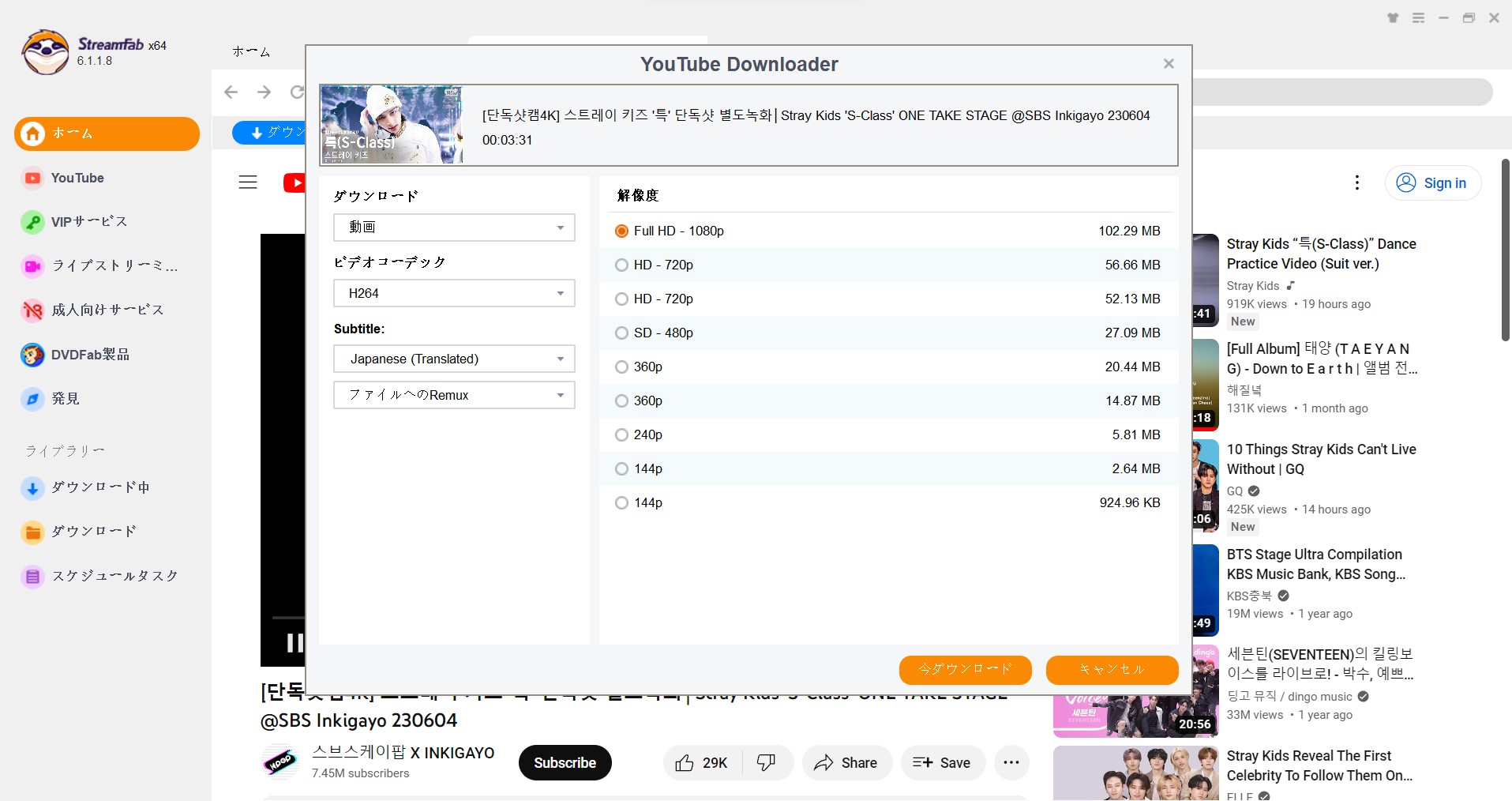The image size is (1512, 801).
Task: Click the browser back arrow
Action: pos(231,92)
